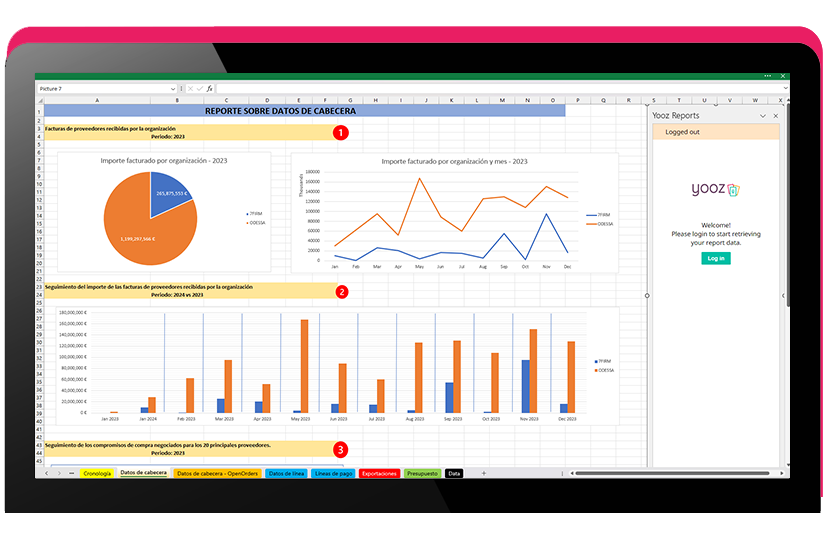The height and width of the screenshot is (541, 826).
Task: Switch to the black Data sheet tab
Action: tap(454, 474)
